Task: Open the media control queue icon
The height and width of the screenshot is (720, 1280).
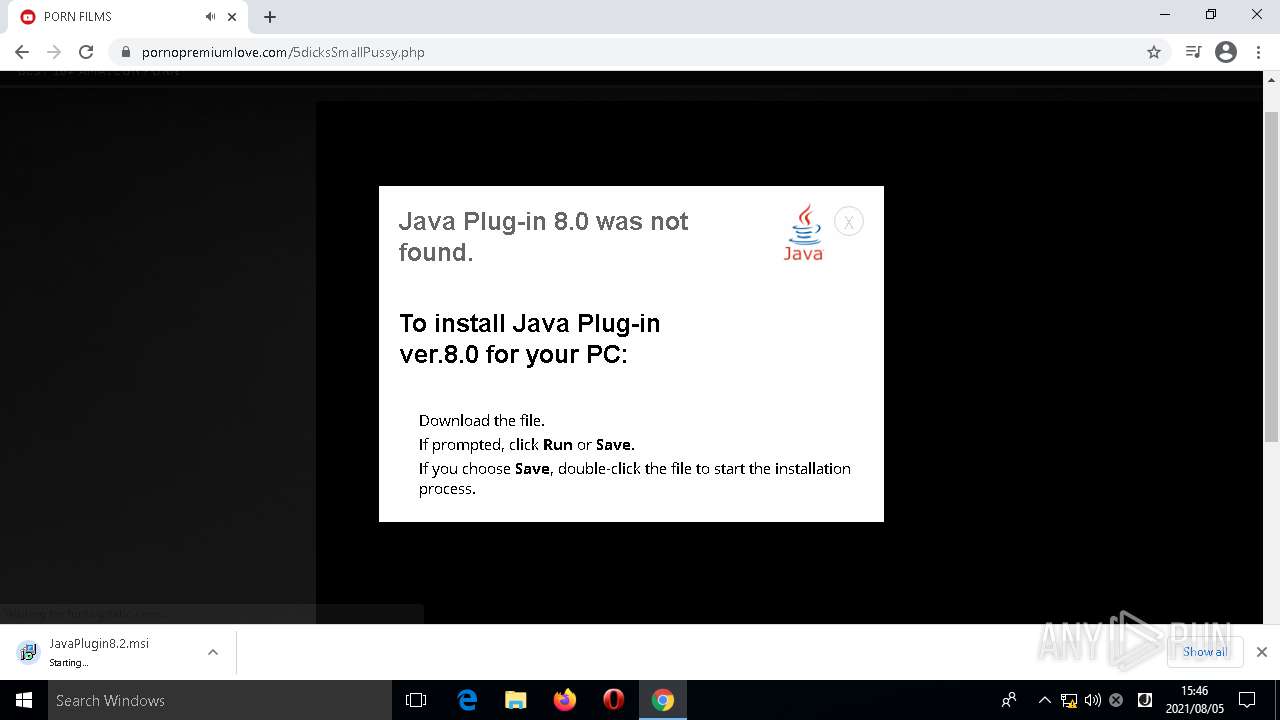Action: [x=1193, y=52]
